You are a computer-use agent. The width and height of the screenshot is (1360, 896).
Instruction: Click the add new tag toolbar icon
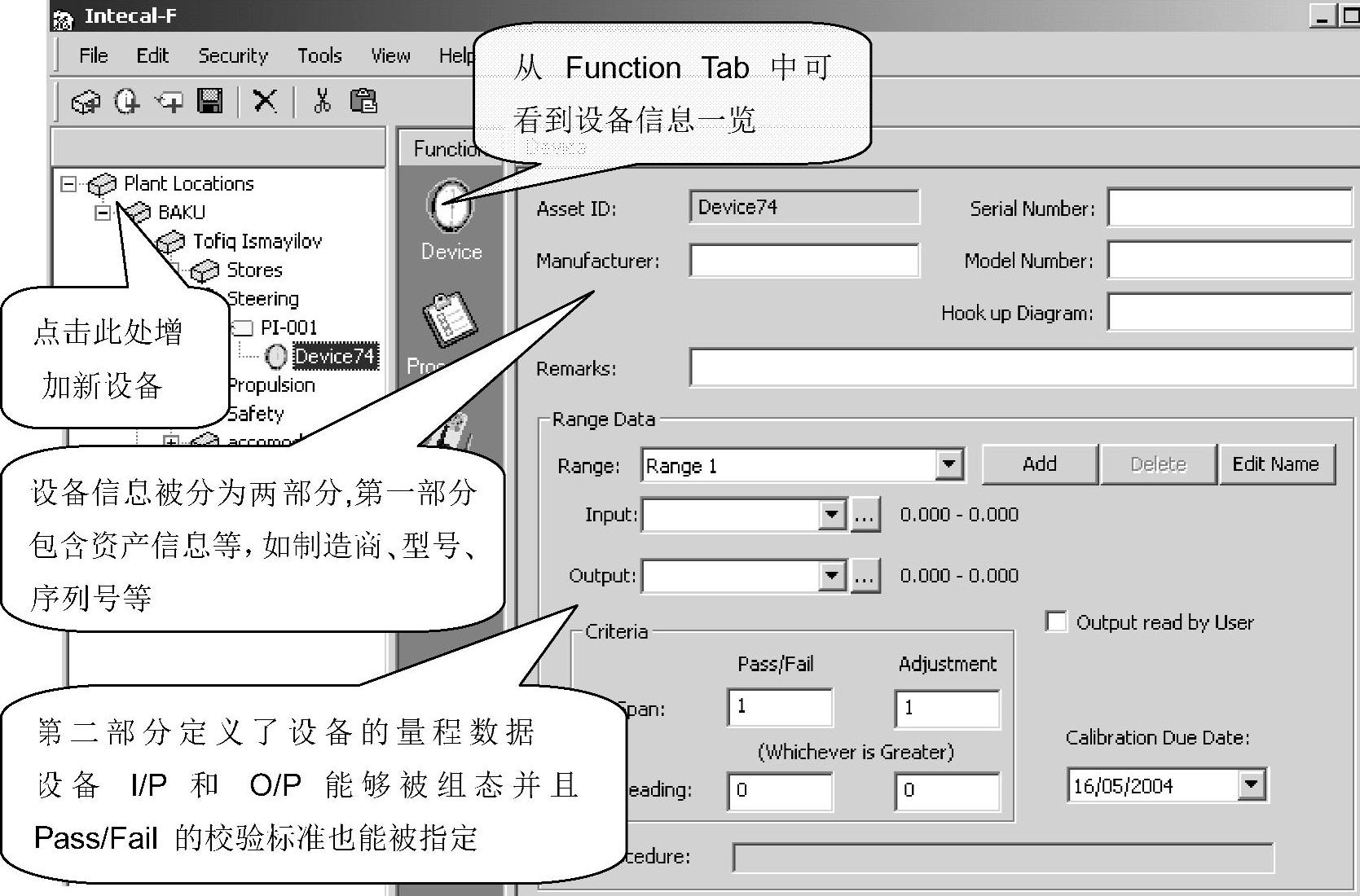click(x=169, y=102)
